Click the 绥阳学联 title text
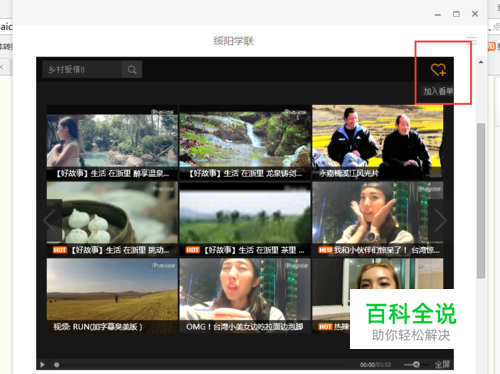This screenshot has height=374, width=500. pos(234,41)
